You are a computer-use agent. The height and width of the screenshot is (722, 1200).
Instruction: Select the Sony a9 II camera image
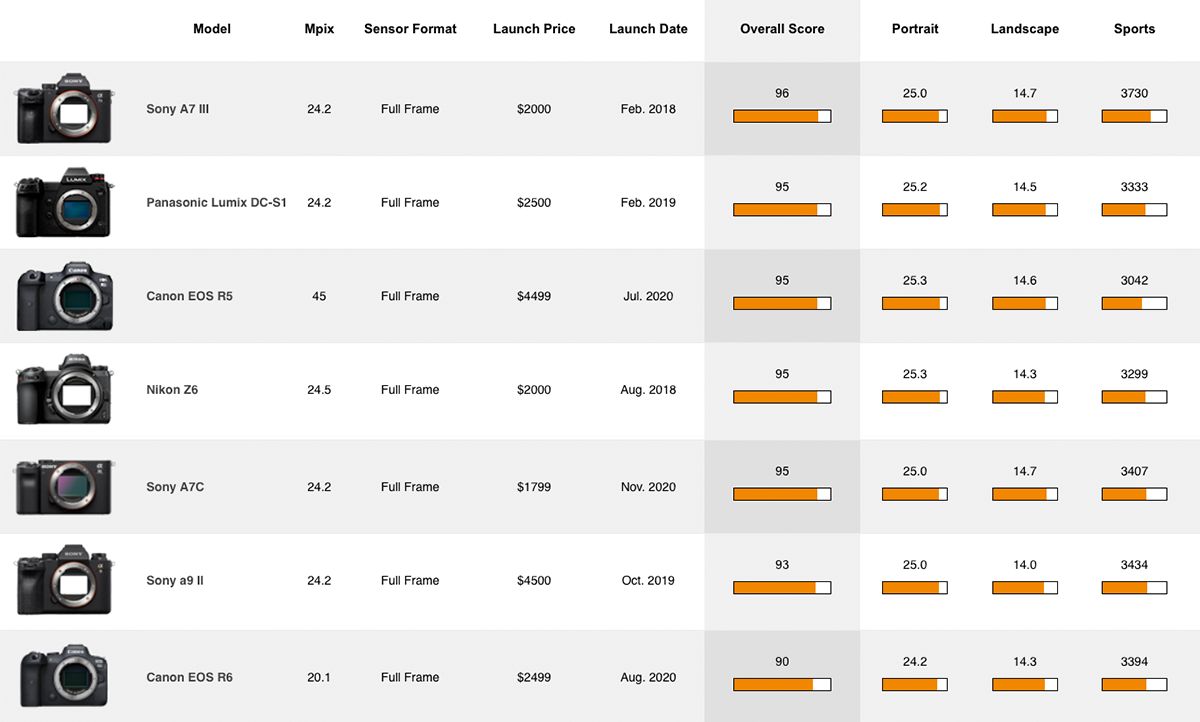64,581
